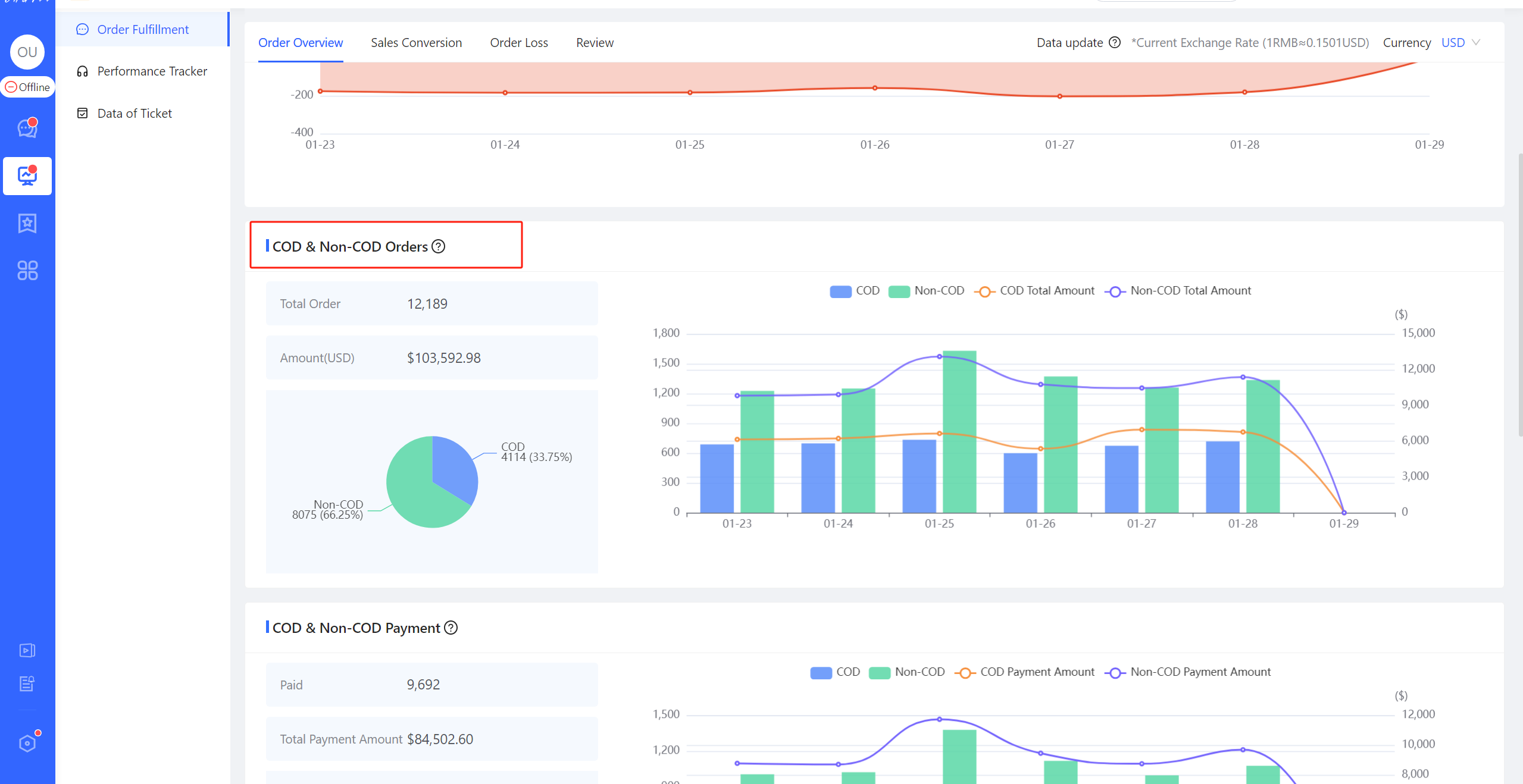Toggle Non-COD series in Payment chart legend
Screen dimensions: 1523x784
(907, 672)
